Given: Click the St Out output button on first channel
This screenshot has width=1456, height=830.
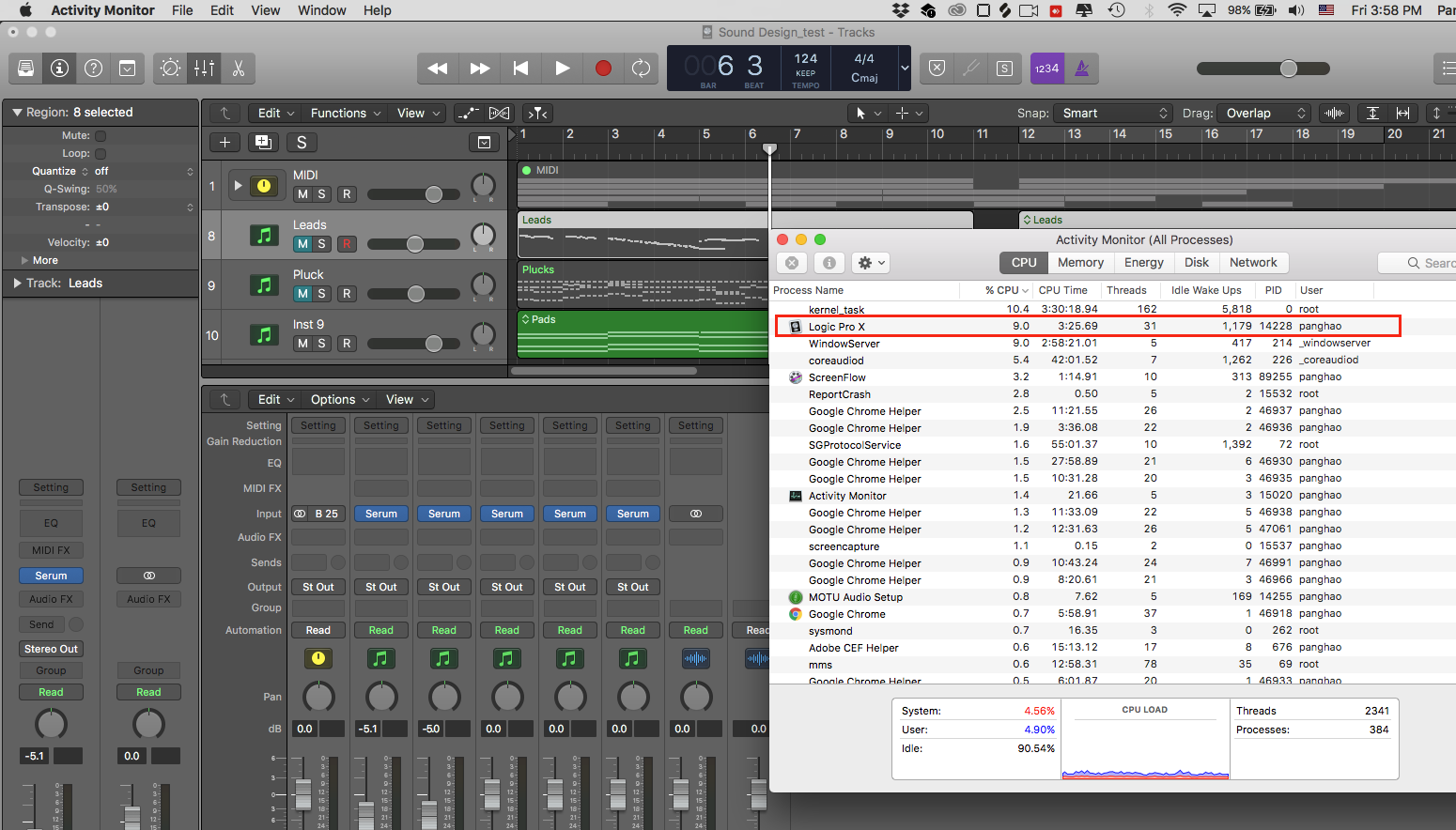Looking at the screenshot, I should (x=318, y=587).
